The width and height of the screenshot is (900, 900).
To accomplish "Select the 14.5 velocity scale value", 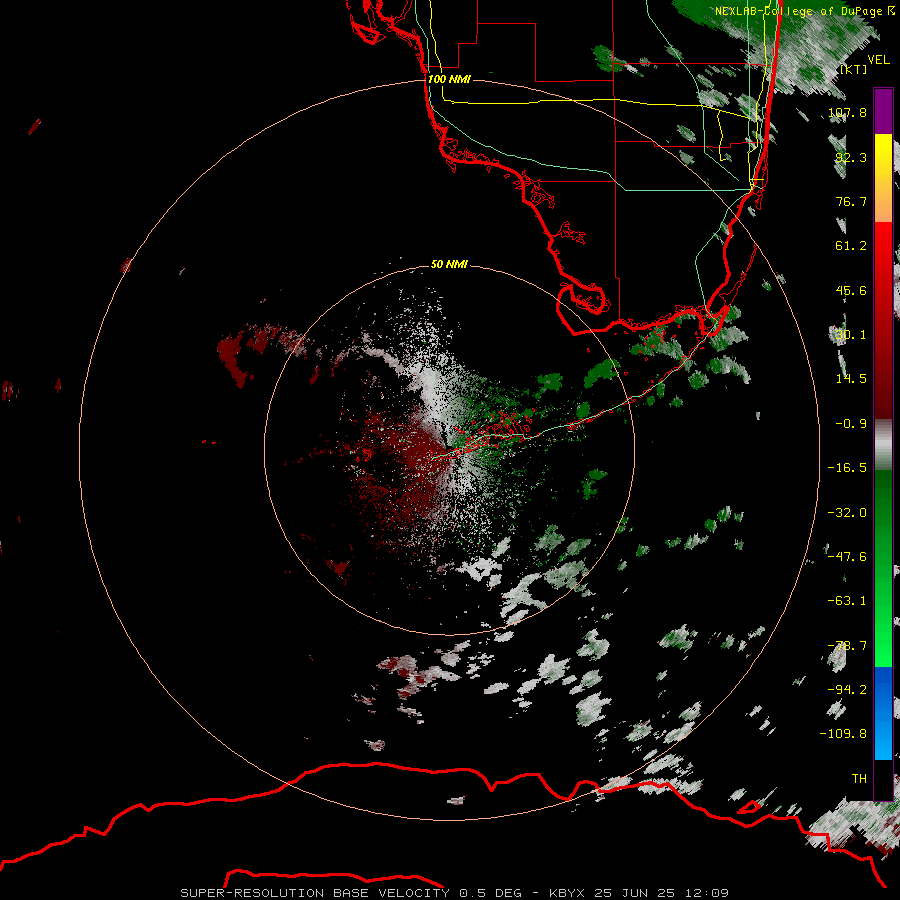I will pos(851,379).
